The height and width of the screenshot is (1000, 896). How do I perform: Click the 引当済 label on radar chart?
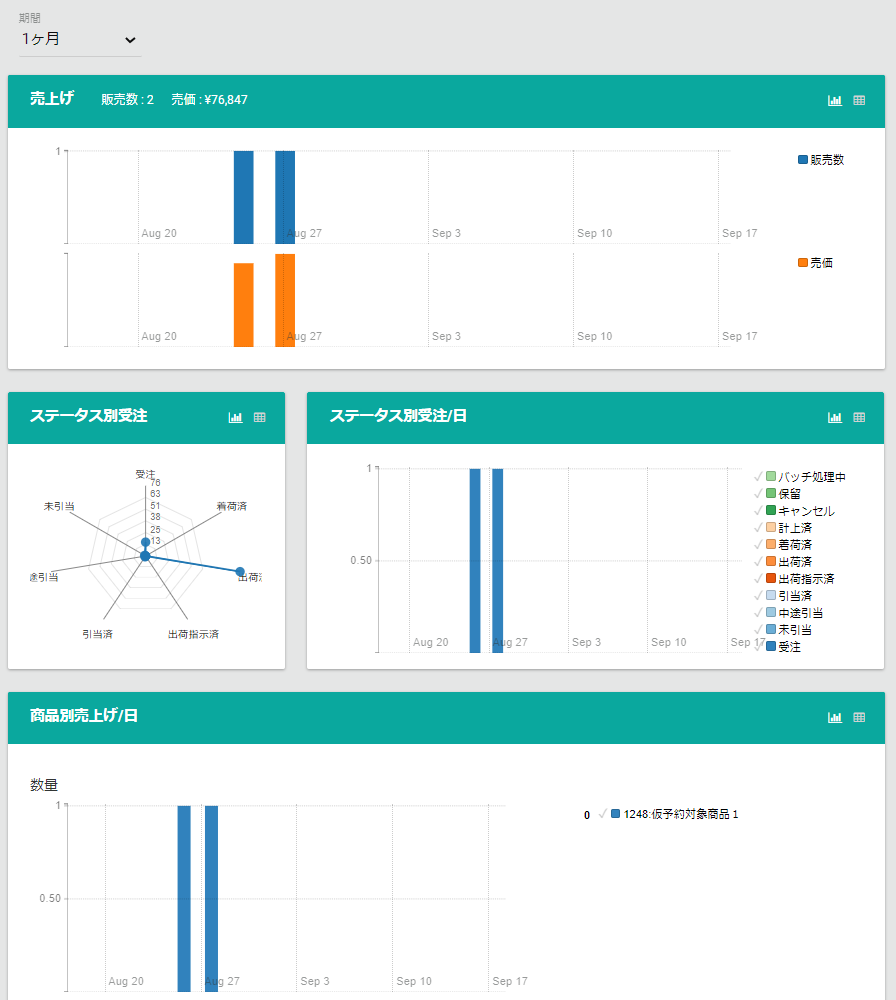pyautogui.click(x=98, y=635)
